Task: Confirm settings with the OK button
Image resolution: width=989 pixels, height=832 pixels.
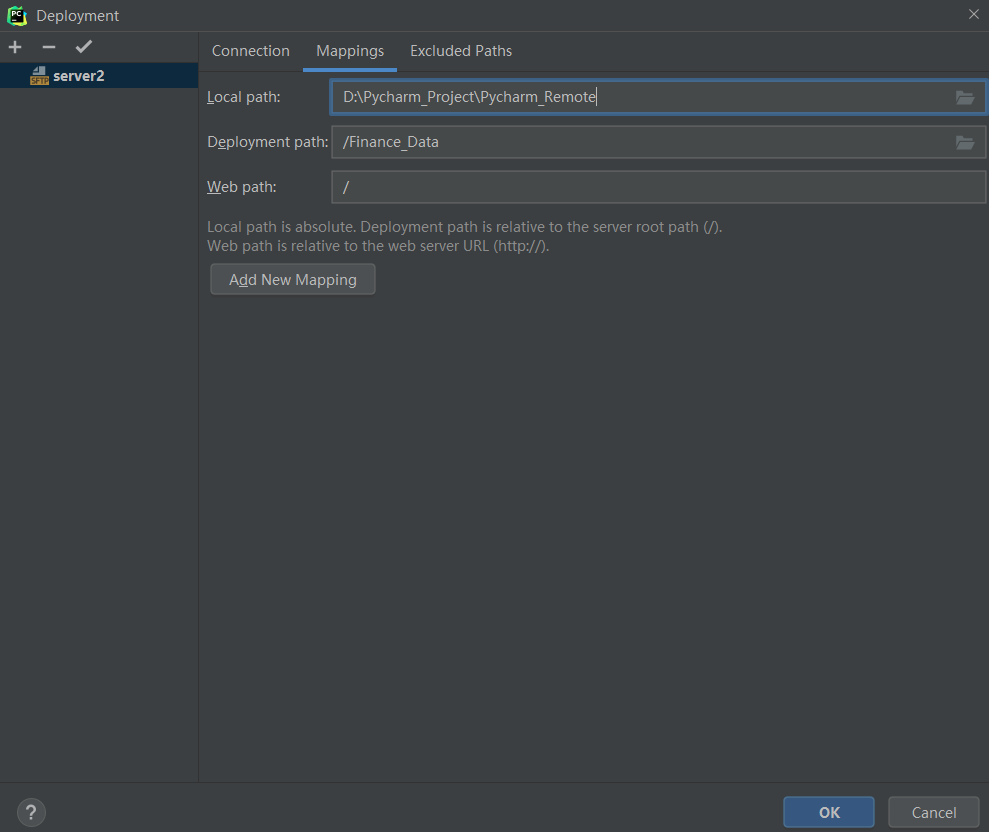Action: (x=828, y=812)
